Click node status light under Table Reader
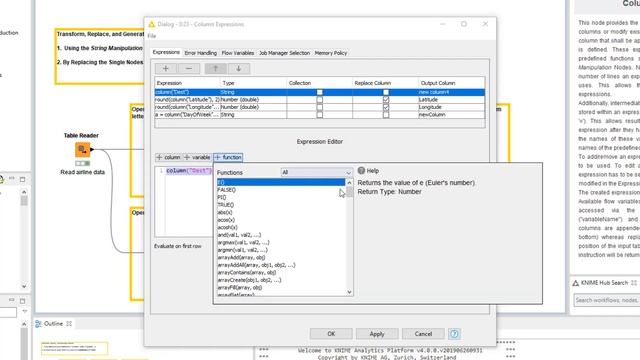640x360 pixels. pyautogui.click(x=82, y=163)
